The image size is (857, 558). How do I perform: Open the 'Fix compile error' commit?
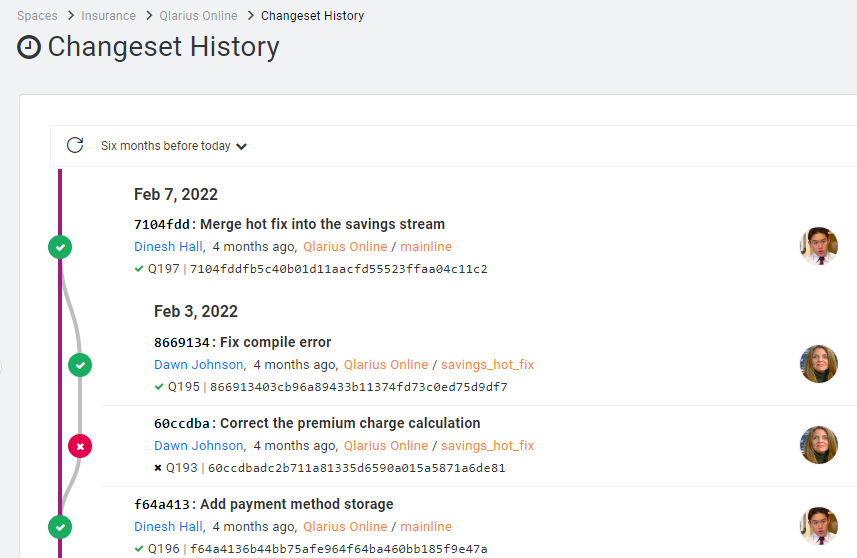pos(275,342)
